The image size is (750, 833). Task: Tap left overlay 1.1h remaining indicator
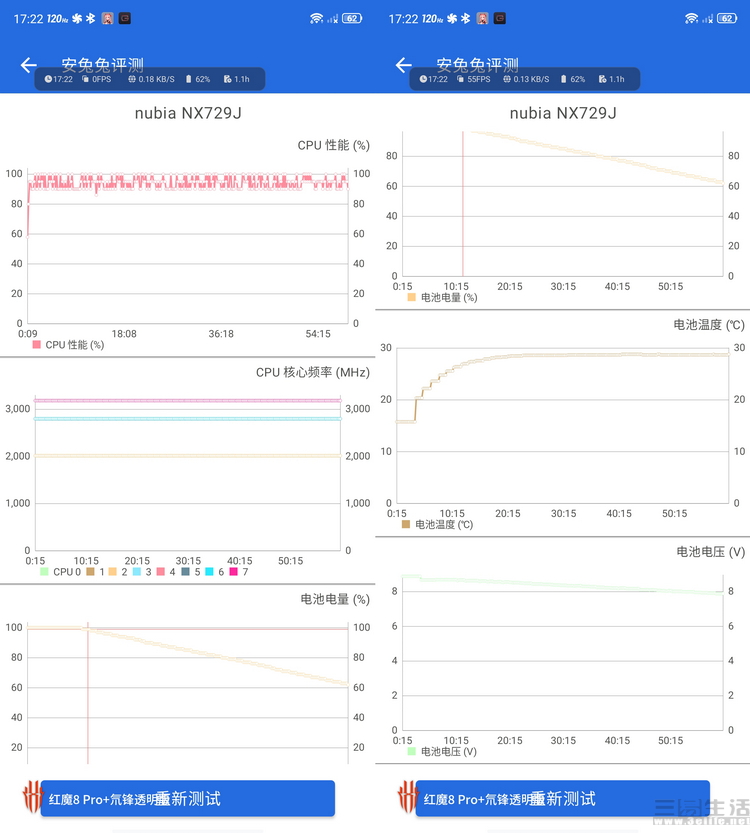tap(236, 79)
